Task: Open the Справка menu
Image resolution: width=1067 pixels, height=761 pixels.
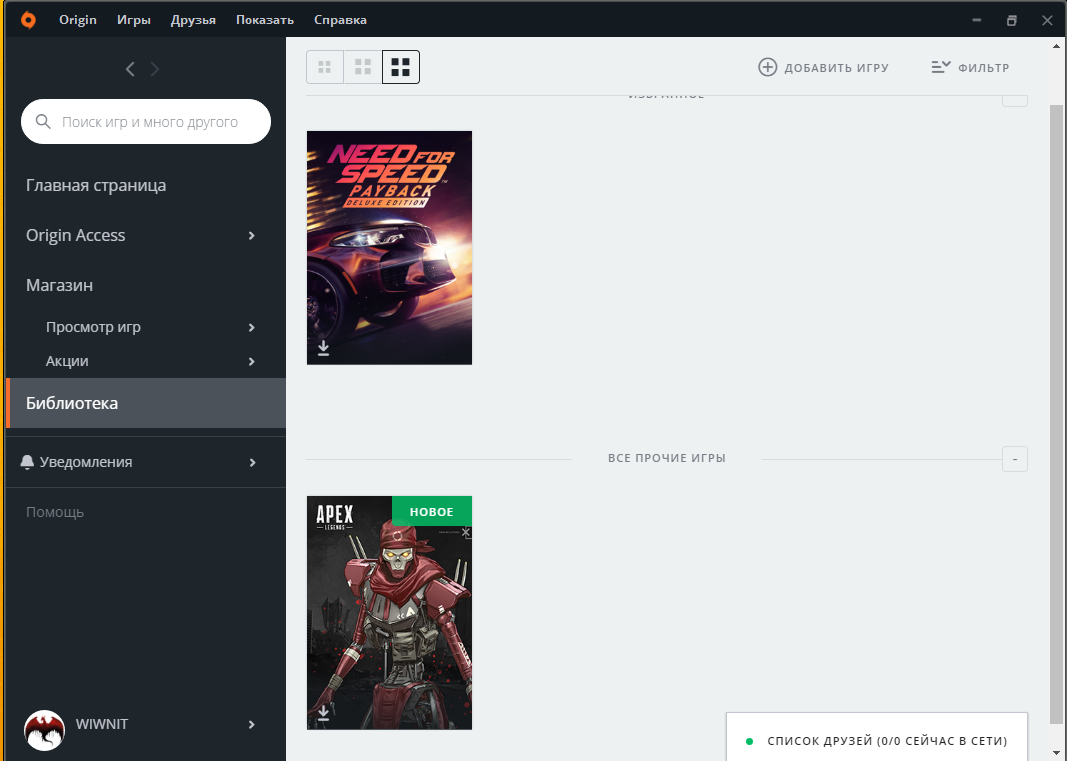Action: [x=340, y=20]
